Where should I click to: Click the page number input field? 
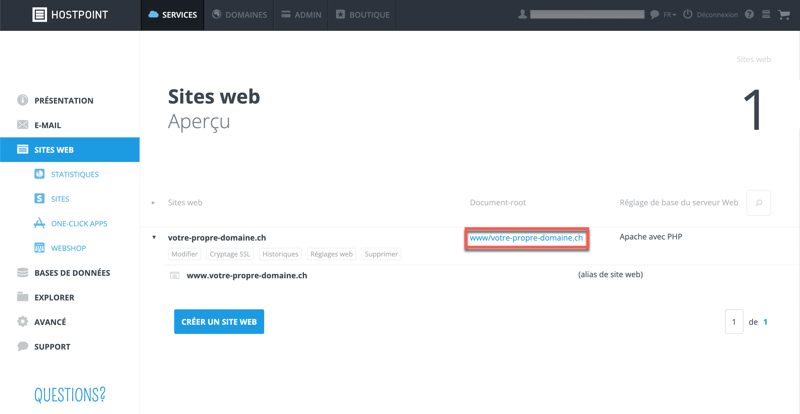(x=734, y=322)
